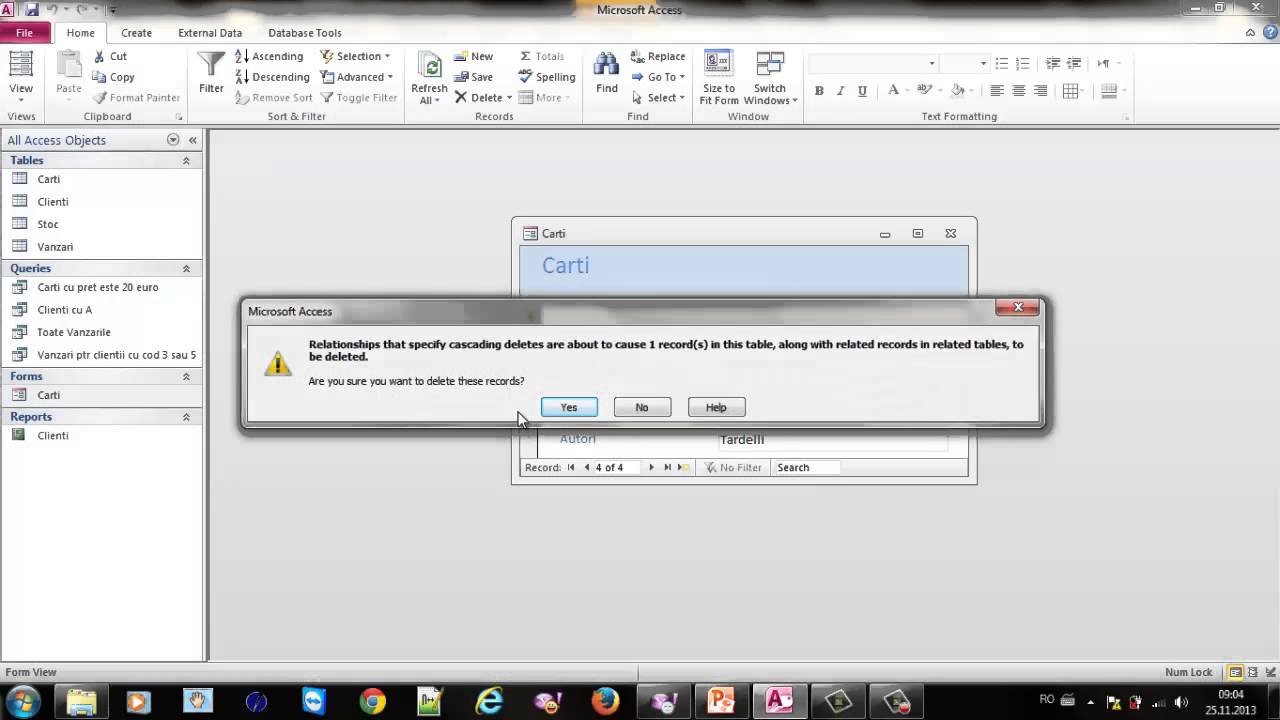Click the Filter funnel icon
The height and width of the screenshot is (720, 1280).
coord(211,65)
